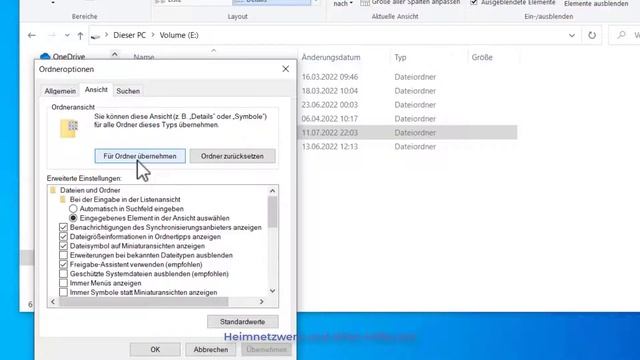Image resolution: width=640 pixels, height=360 pixels.
Task: Toggle Freigabe-Assistent verwenden checkbox
Action: (63, 264)
